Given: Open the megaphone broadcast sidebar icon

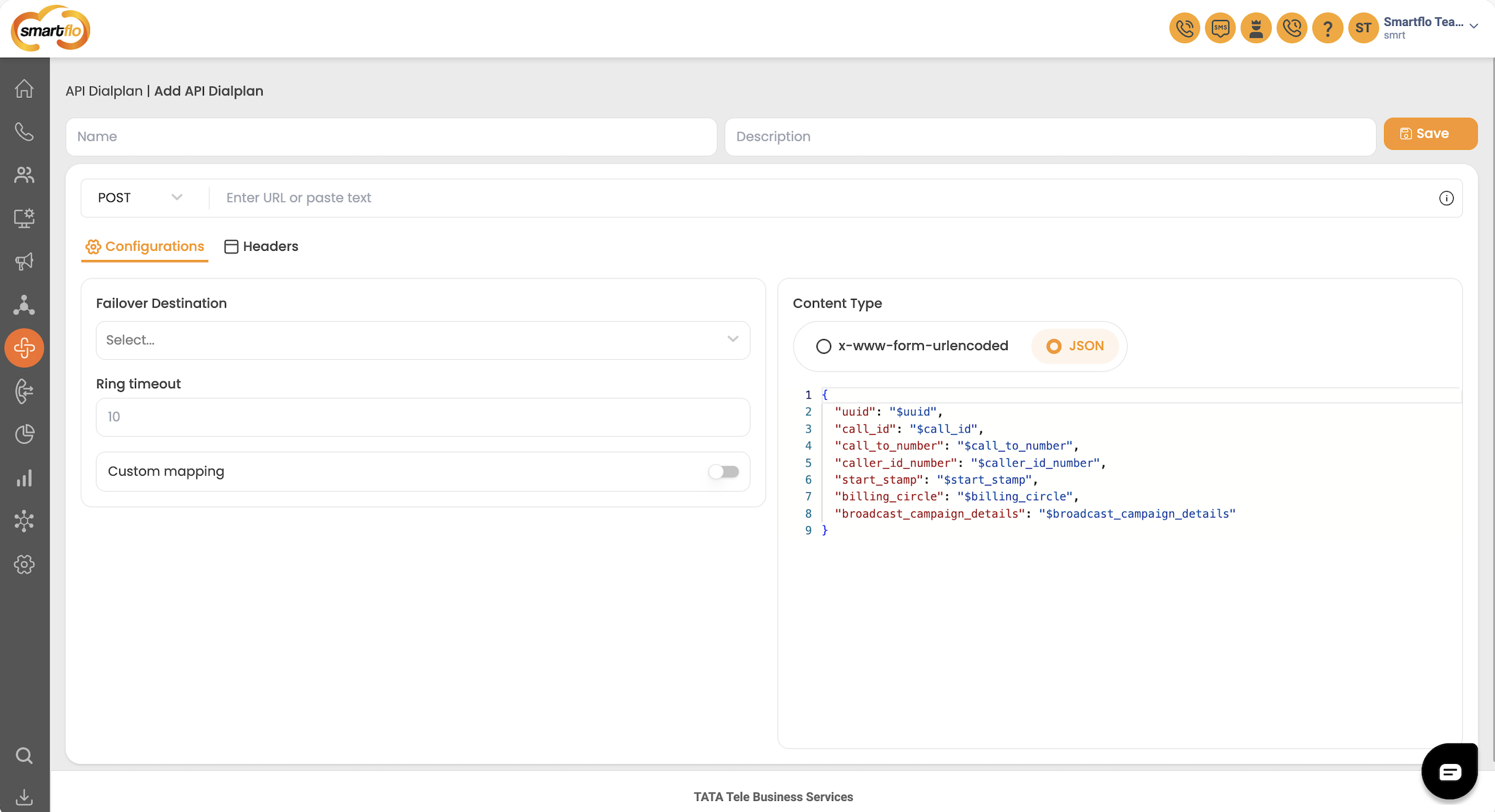Looking at the screenshot, I should (x=24, y=261).
